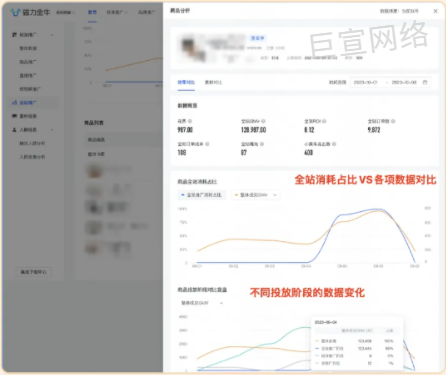Open 直播推广 in the sidebar
Viewport: 446px width, 375px height.
pos(28,76)
